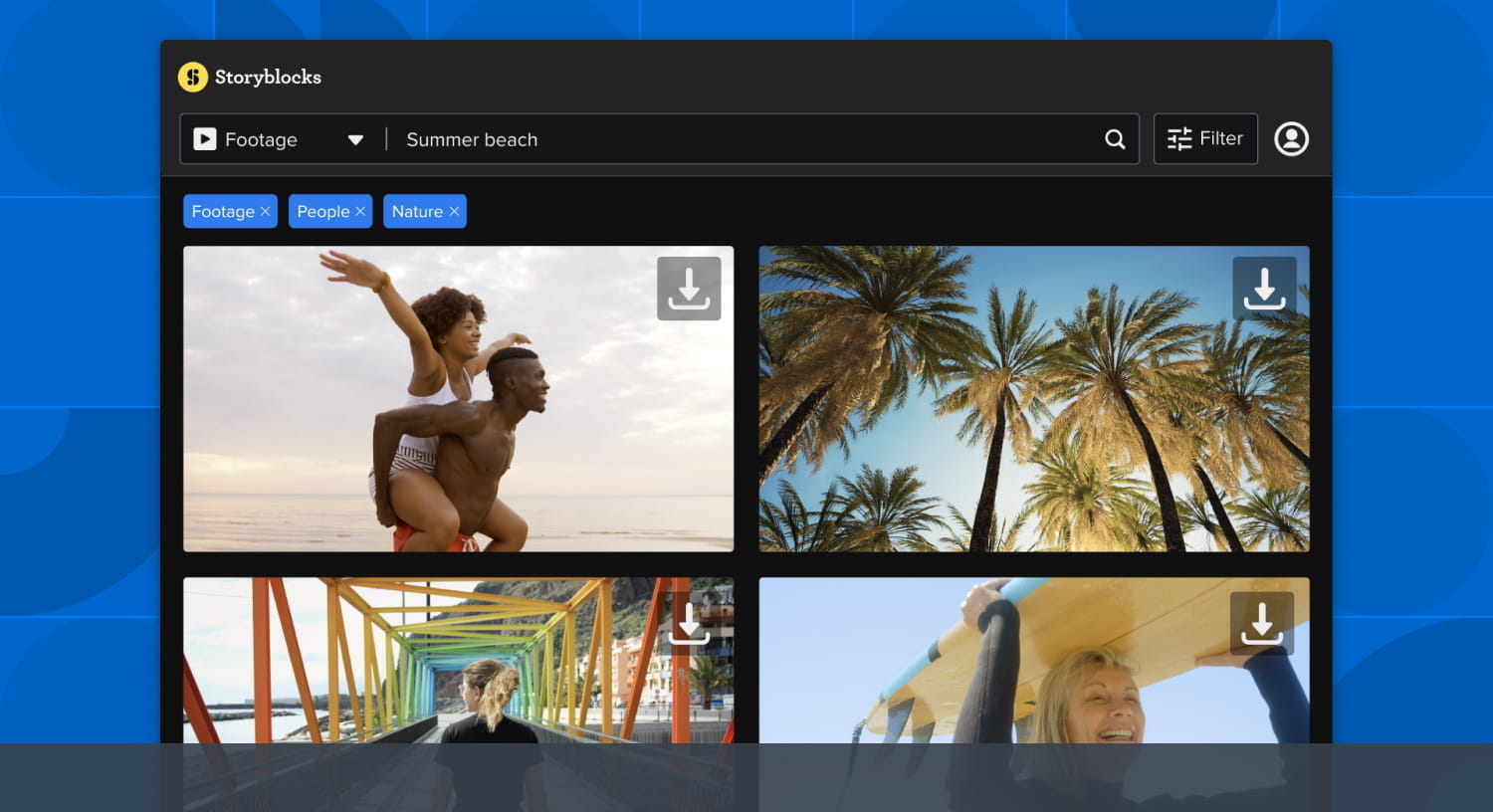Viewport: 1493px width, 812px height.
Task: Click the play icon beside Footage
Action: pos(205,139)
